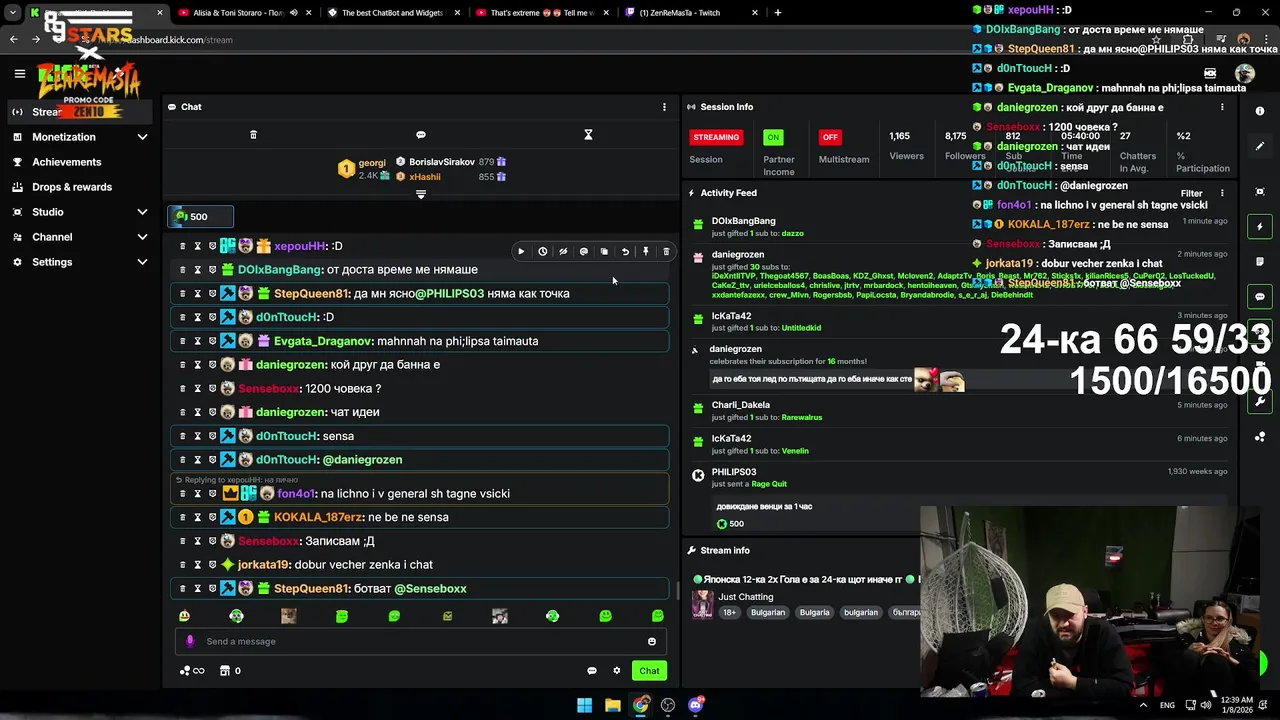
Task: Collapse the gift leaderboard with the down arrow
Action: (421, 194)
